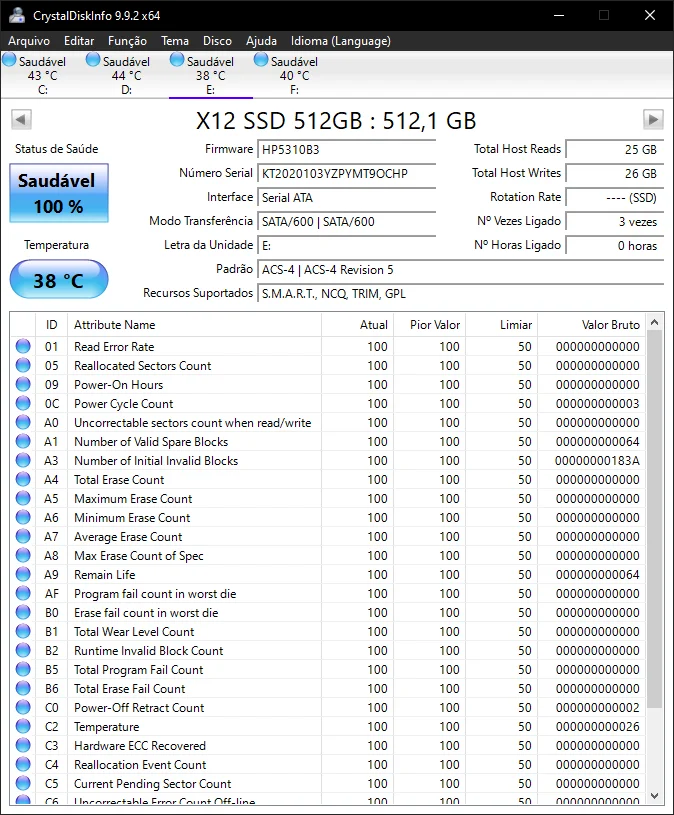The image size is (674, 815).
Task: Open the Editar menu
Action: tap(79, 41)
